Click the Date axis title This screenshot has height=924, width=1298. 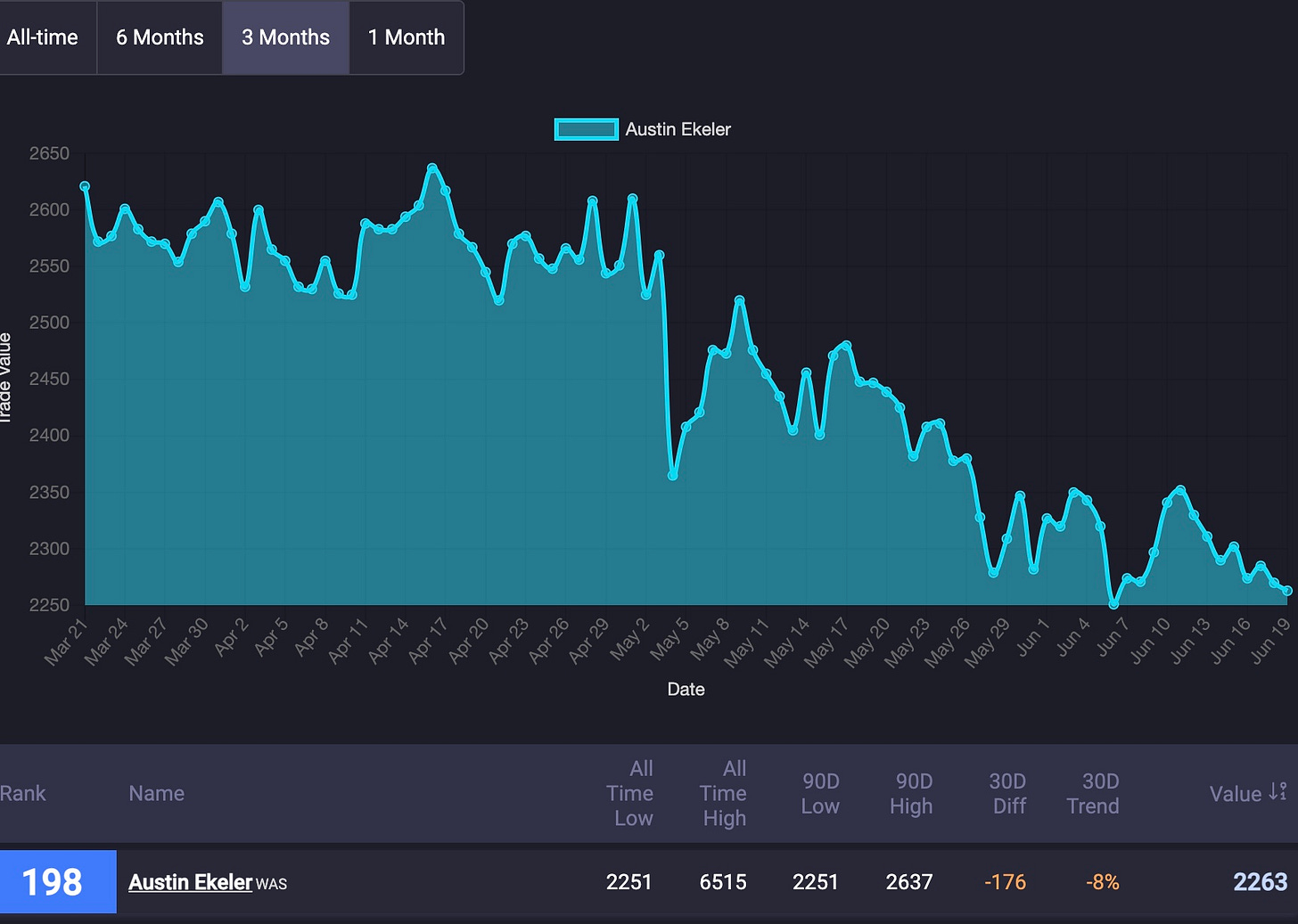click(x=686, y=689)
